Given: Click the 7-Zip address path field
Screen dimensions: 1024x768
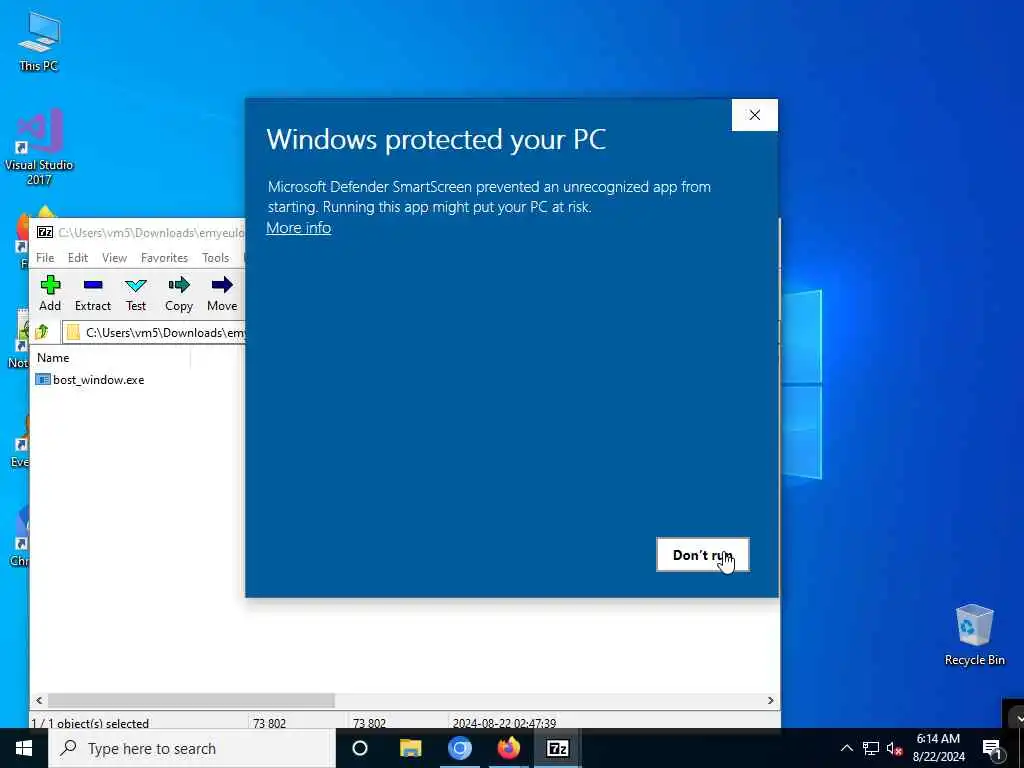Looking at the screenshot, I should 154,332.
